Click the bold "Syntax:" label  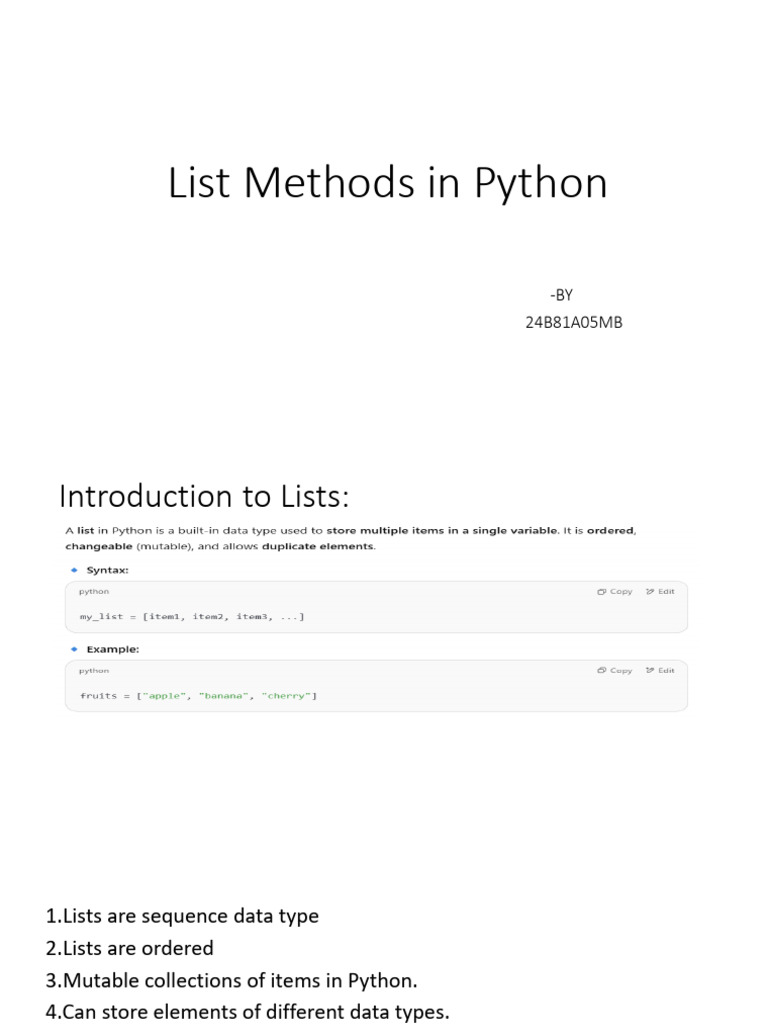(x=107, y=570)
